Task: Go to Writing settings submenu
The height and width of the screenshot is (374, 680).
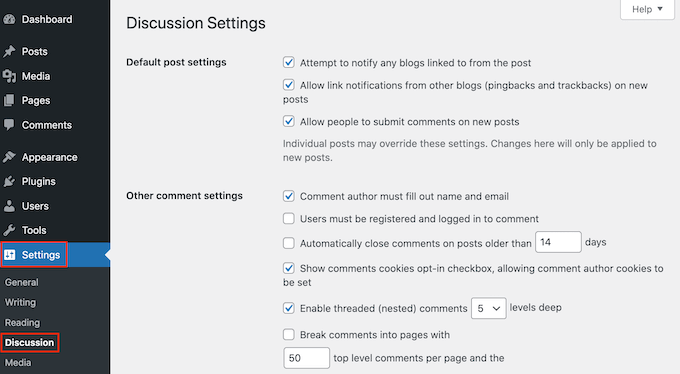Action: click(x=20, y=302)
